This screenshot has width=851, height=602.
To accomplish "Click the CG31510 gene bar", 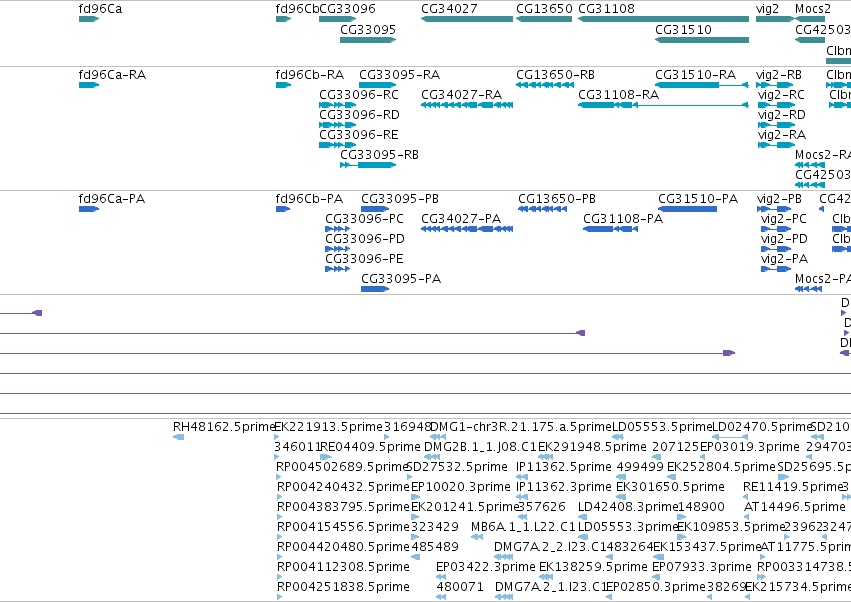I will pos(702,40).
